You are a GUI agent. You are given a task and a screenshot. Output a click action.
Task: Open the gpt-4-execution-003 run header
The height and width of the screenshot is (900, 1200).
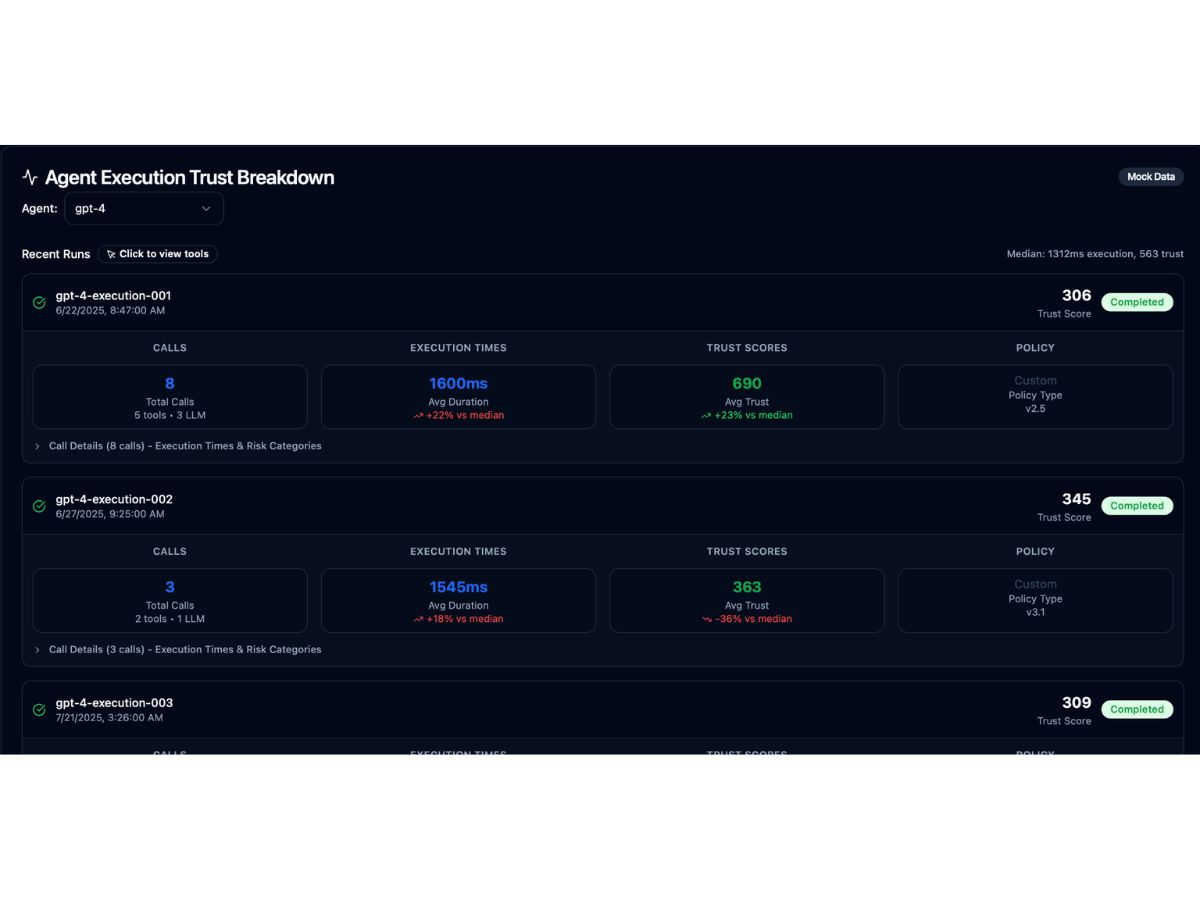(x=603, y=710)
